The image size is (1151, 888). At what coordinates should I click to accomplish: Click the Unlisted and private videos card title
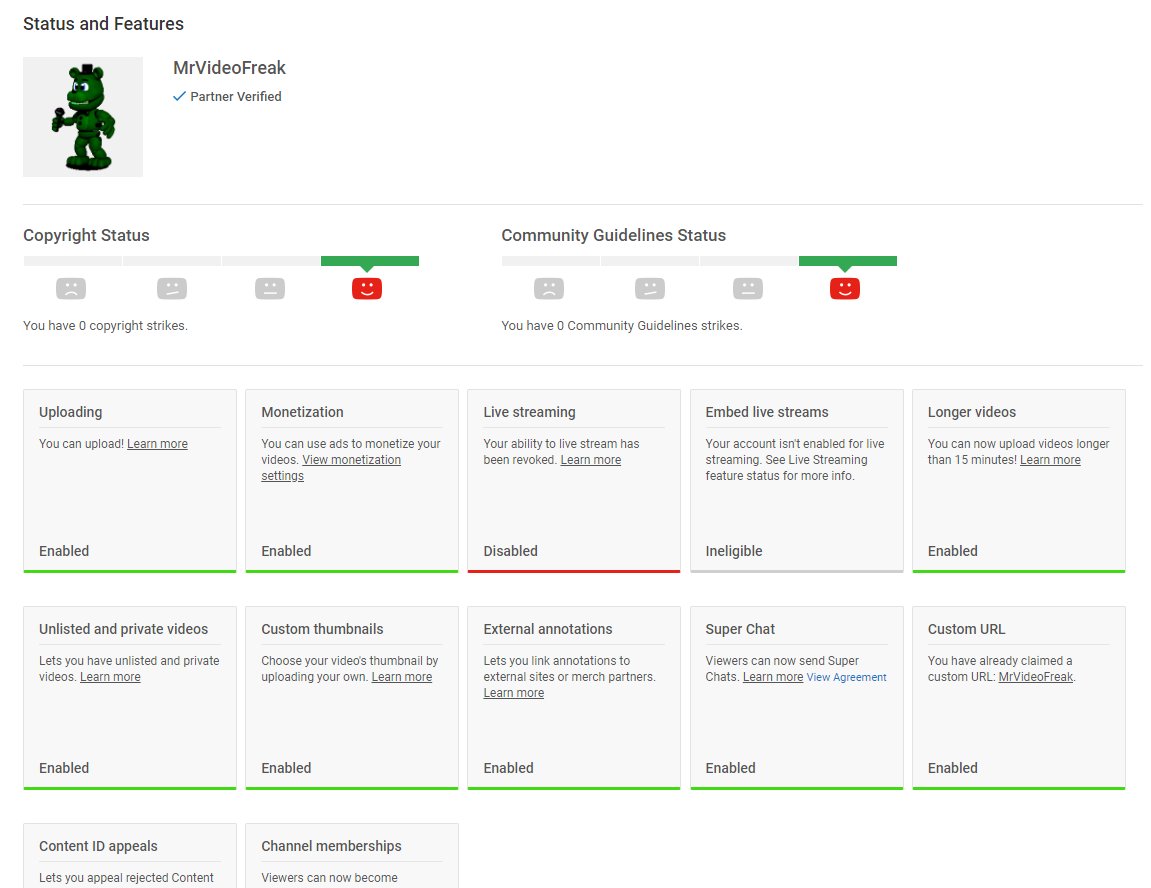coord(123,629)
